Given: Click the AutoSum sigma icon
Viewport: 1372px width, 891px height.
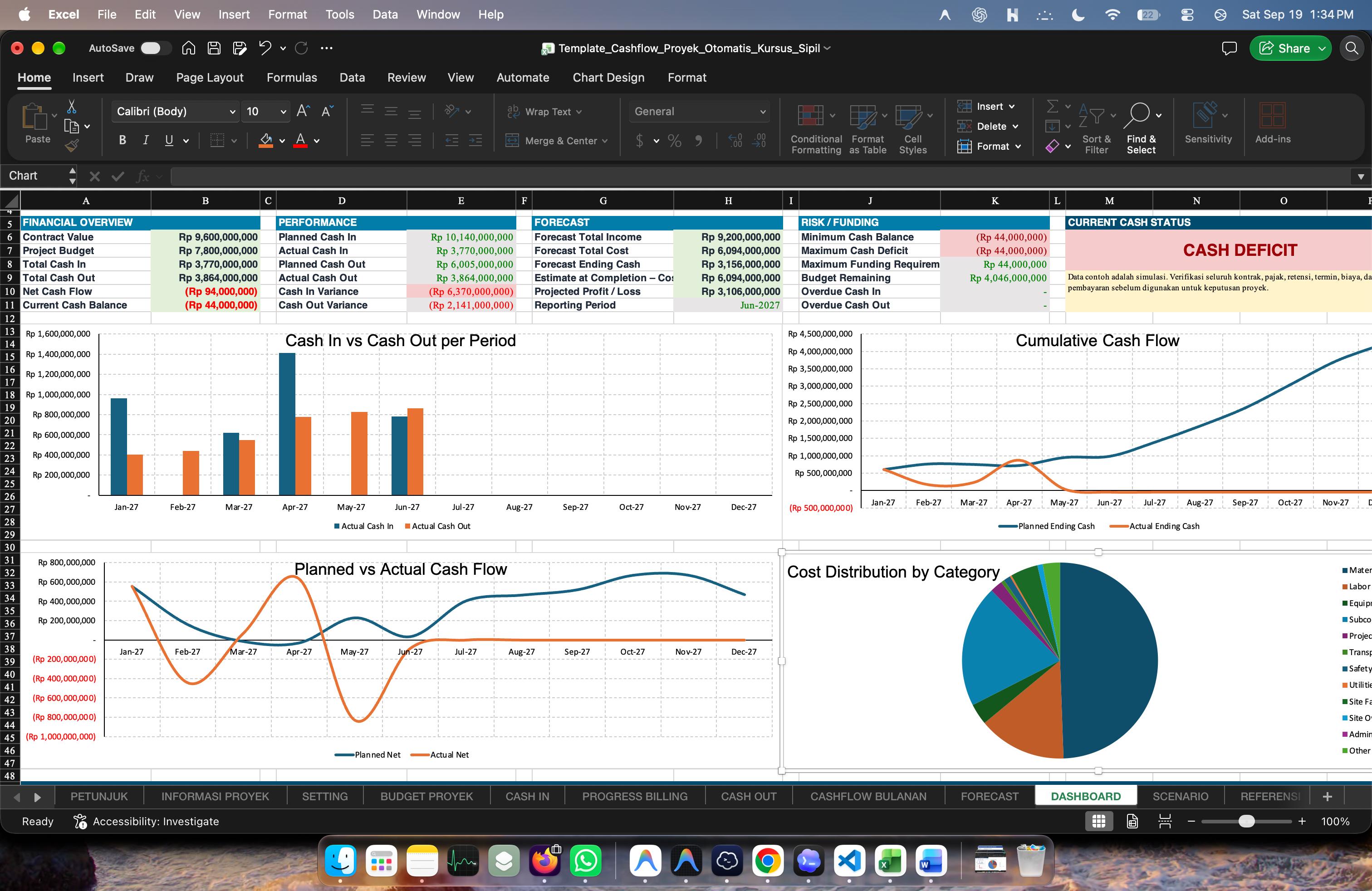Looking at the screenshot, I should click(x=1053, y=106).
